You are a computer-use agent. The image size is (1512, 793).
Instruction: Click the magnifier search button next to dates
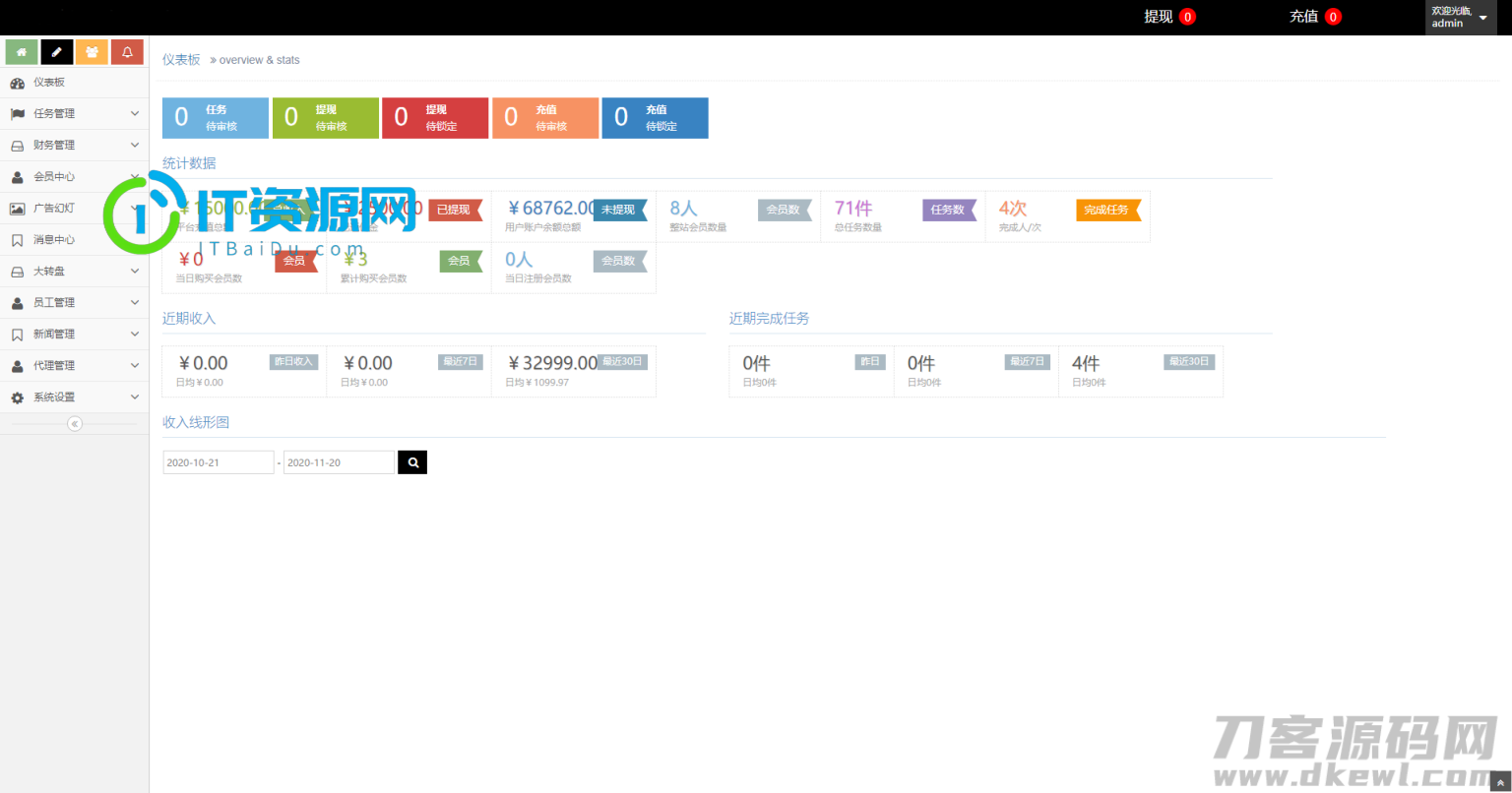412,462
